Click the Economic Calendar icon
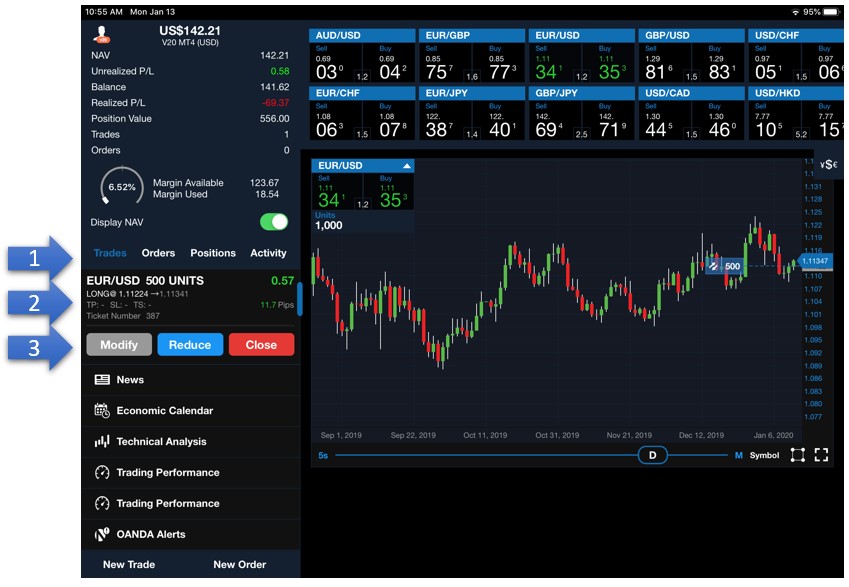The image size is (849, 587). [102, 410]
